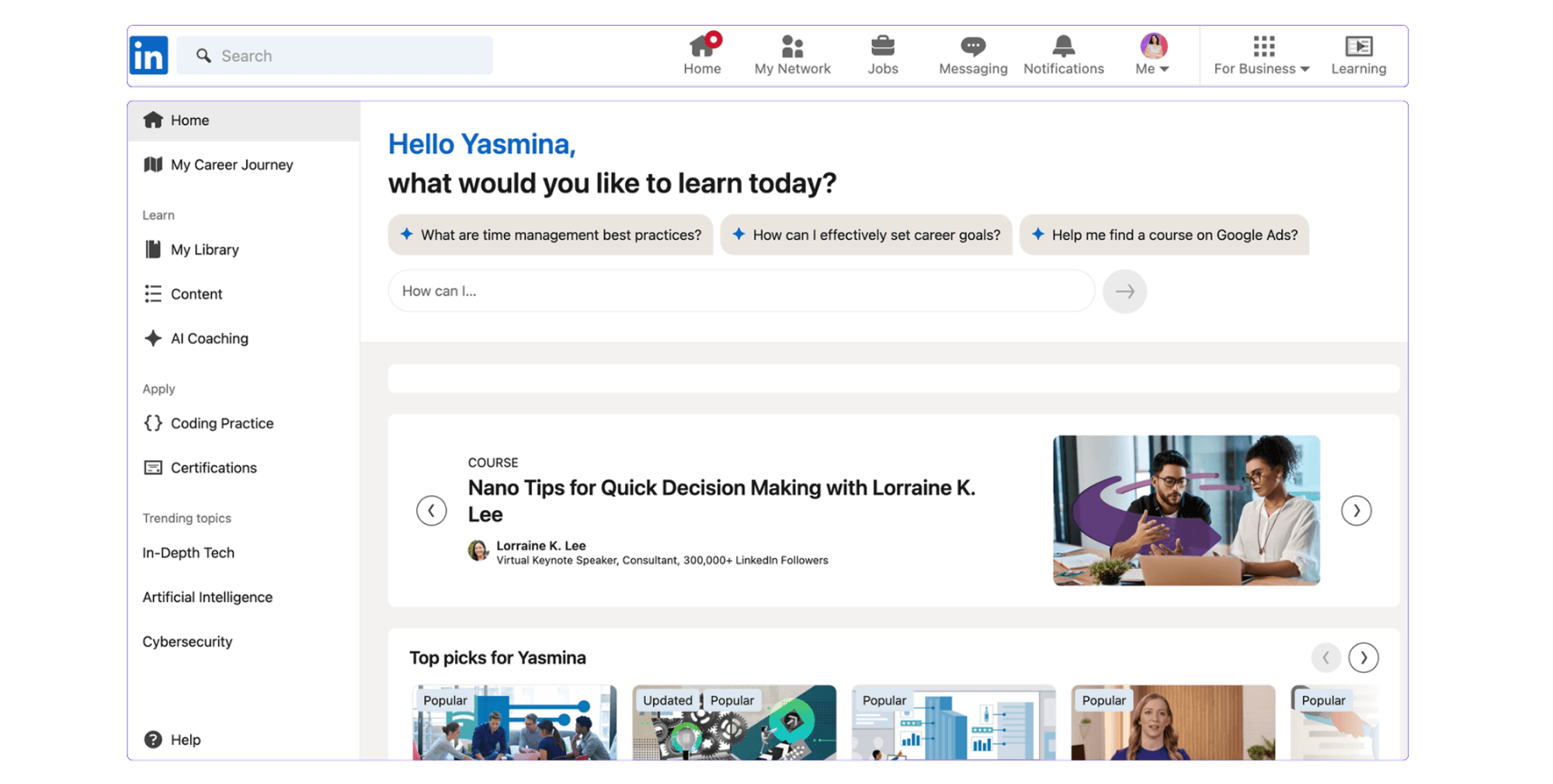Image resolution: width=1553 pixels, height=784 pixels.
Task: Click the Help question mark icon
Action: 153,740
